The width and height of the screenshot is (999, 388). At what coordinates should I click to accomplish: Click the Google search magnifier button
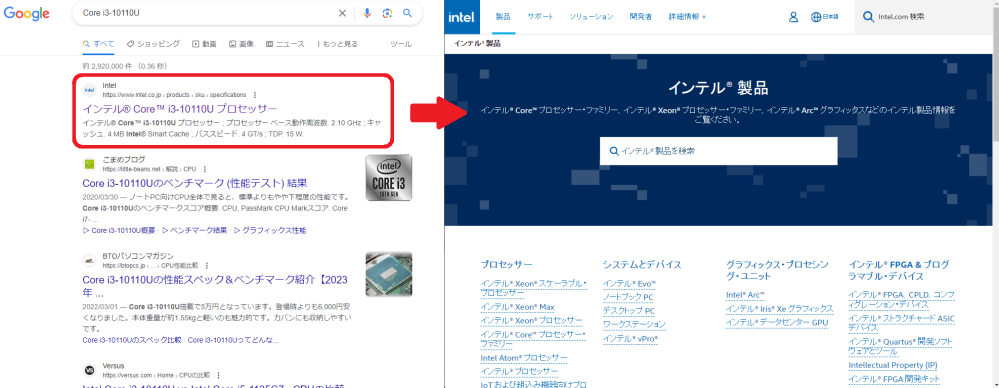pyautogui.click(x=408, y=13)
